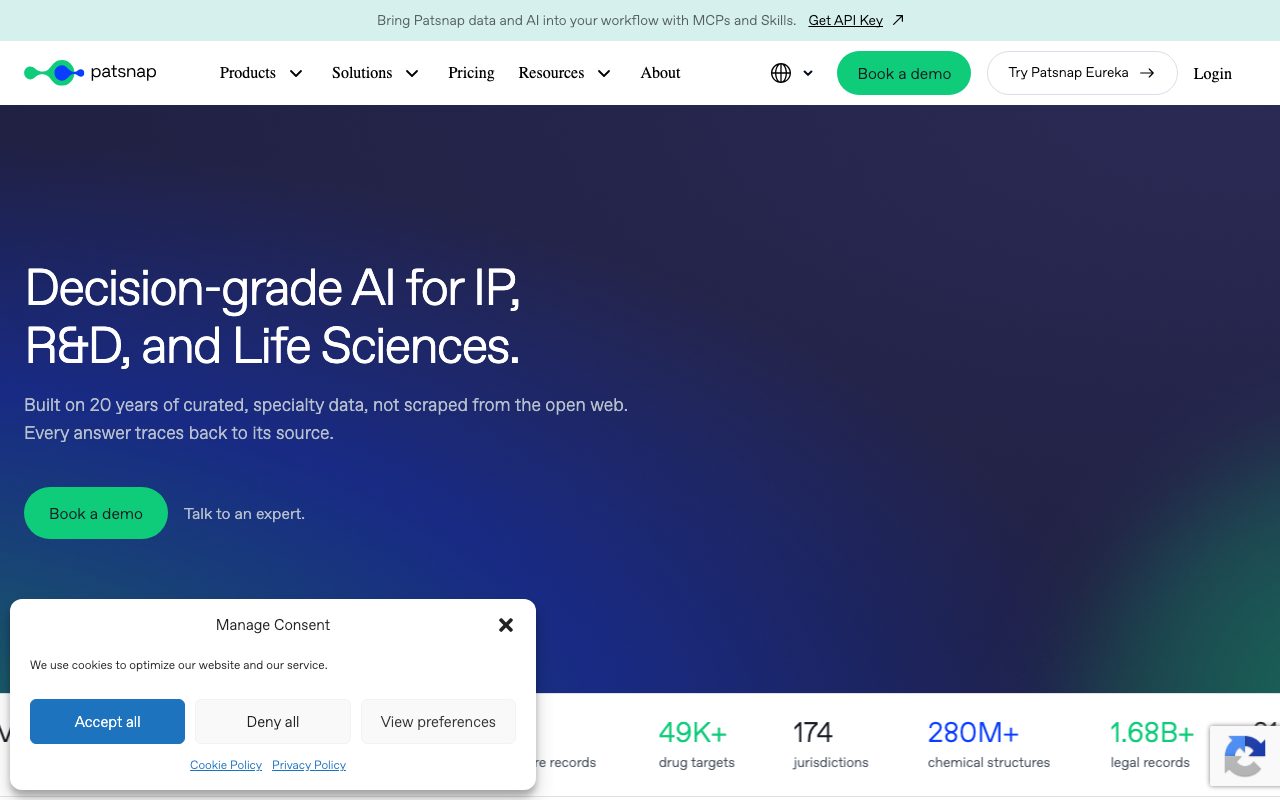Screen dimensions: 1280x800
Task: Open the Products menu
Action: (x=248, y=73)
